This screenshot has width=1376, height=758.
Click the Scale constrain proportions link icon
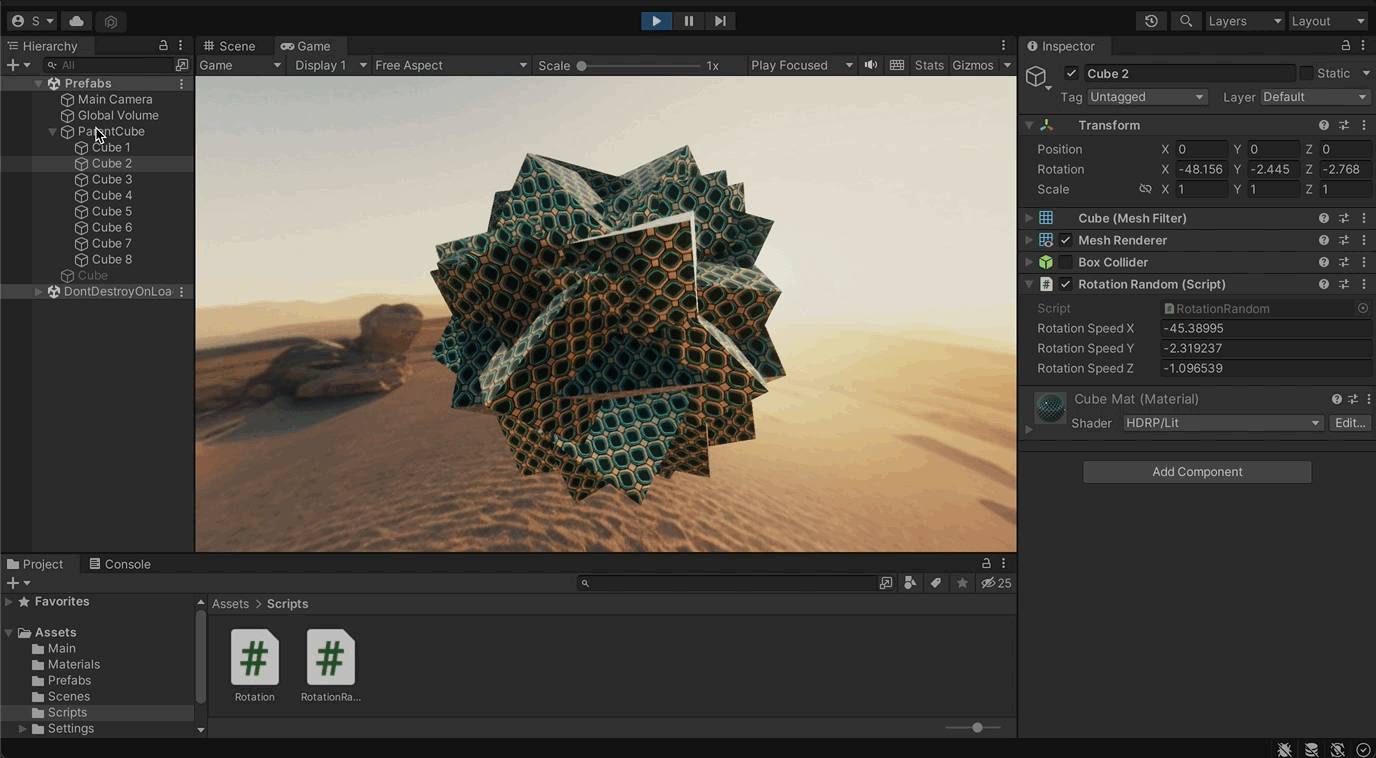(x=1145, y=189)
